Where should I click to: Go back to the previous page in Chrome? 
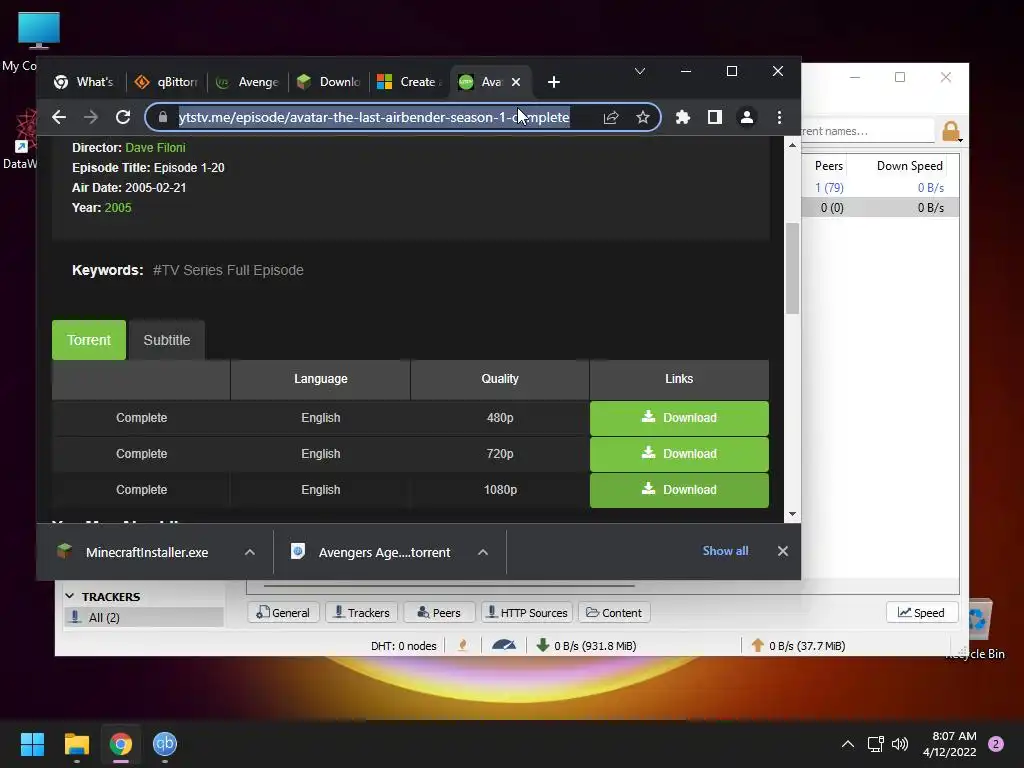[x=59, y=118]
